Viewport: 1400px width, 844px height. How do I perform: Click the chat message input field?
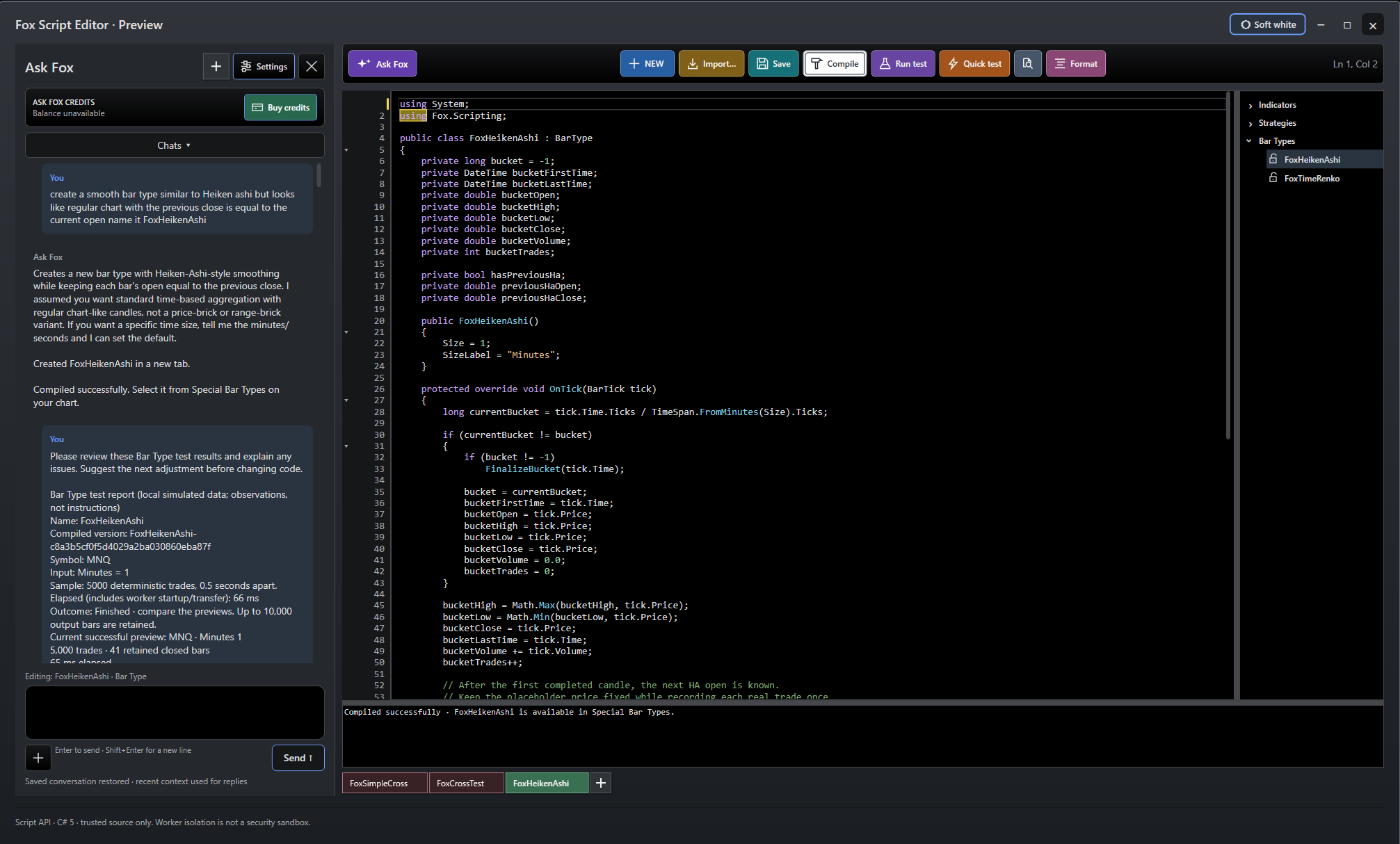coord(175,713)
